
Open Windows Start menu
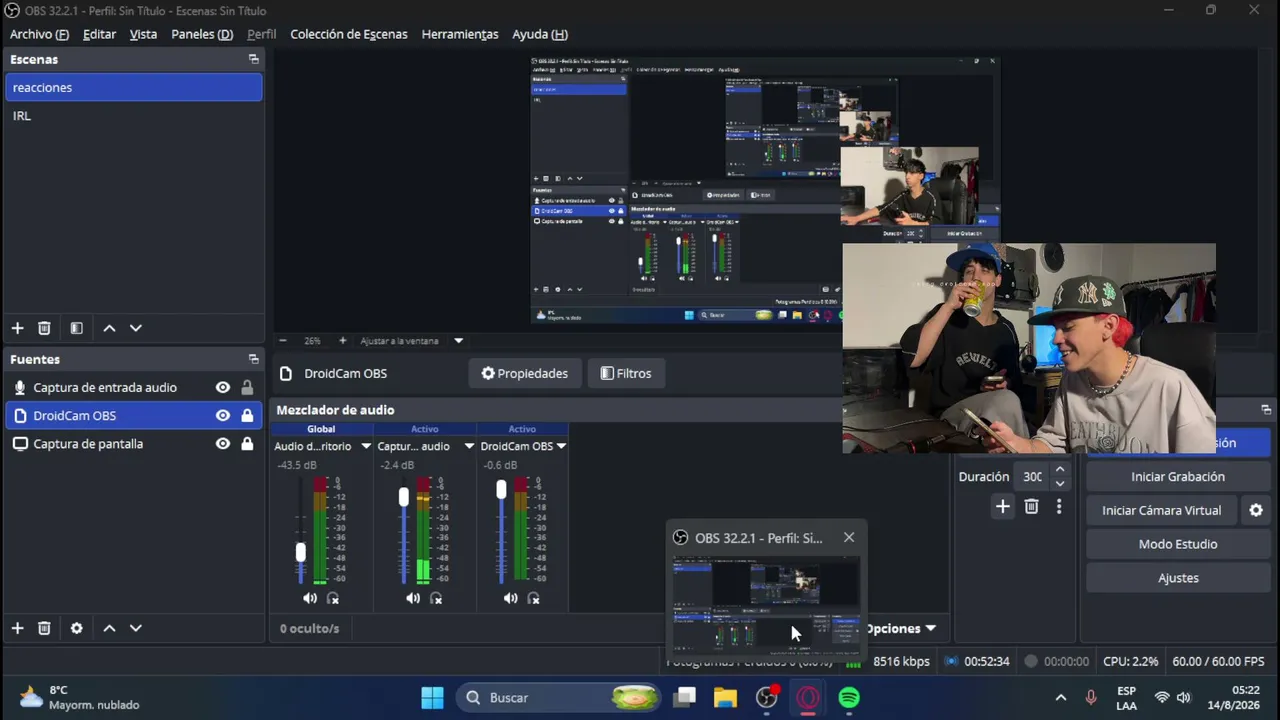click(432, 698)
